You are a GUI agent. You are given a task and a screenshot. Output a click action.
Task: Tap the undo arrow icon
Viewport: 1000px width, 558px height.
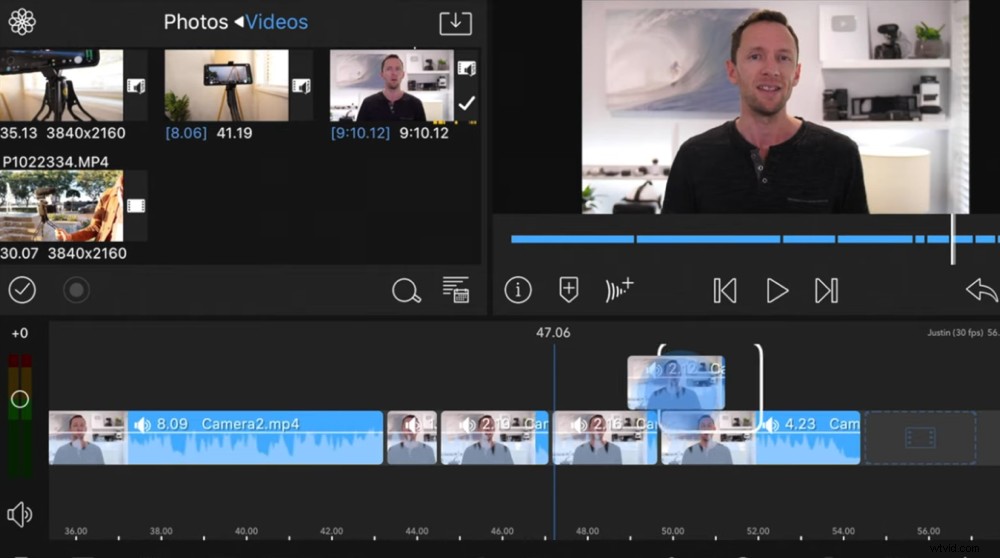(x=982, y=290)
